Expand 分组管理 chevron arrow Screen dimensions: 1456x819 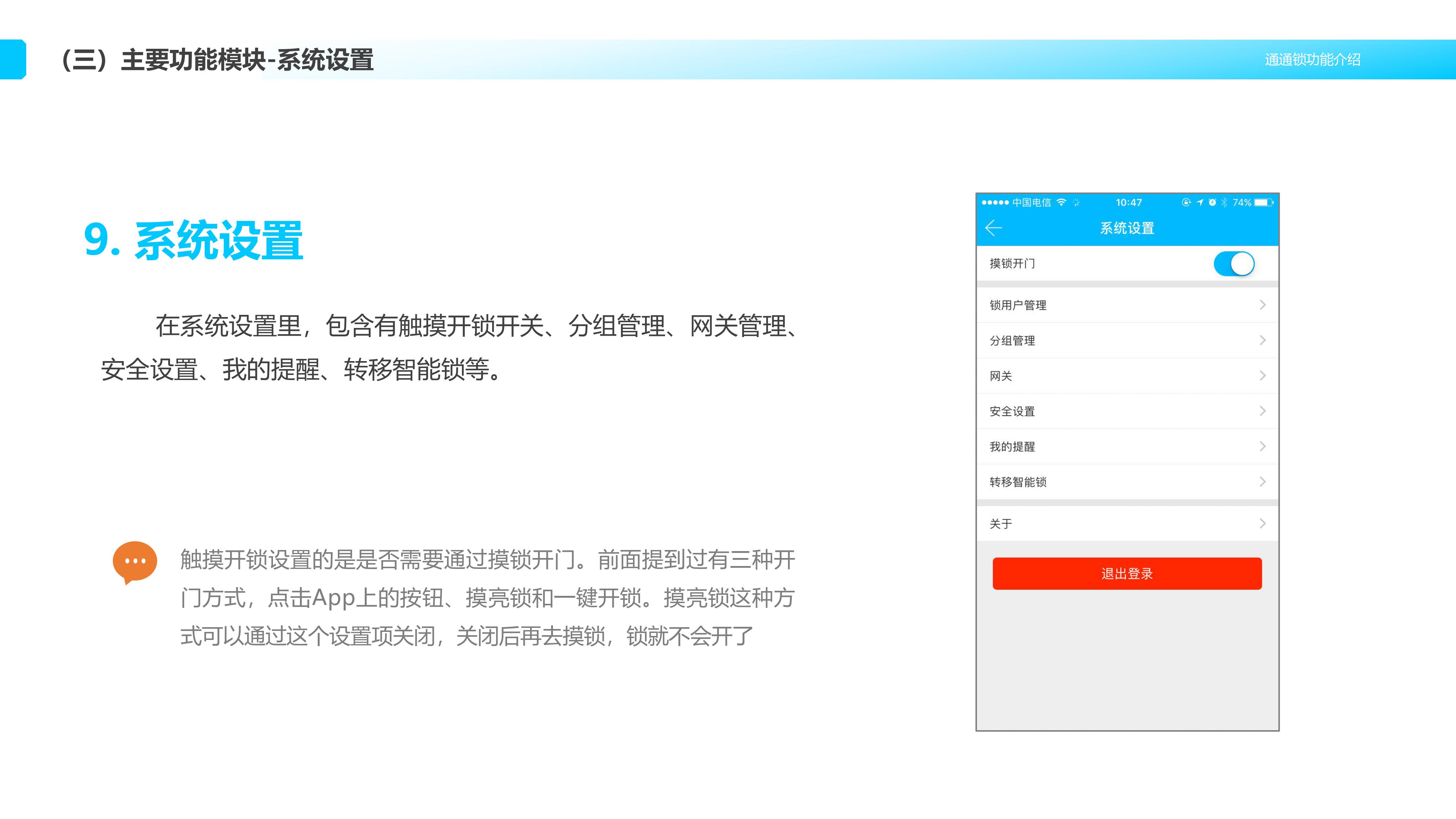(1262, 340)
